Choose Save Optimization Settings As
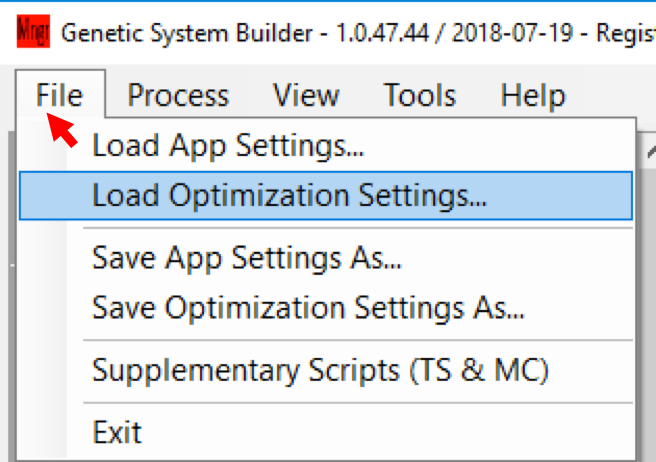The image size is (656, 462). (308, 307)
